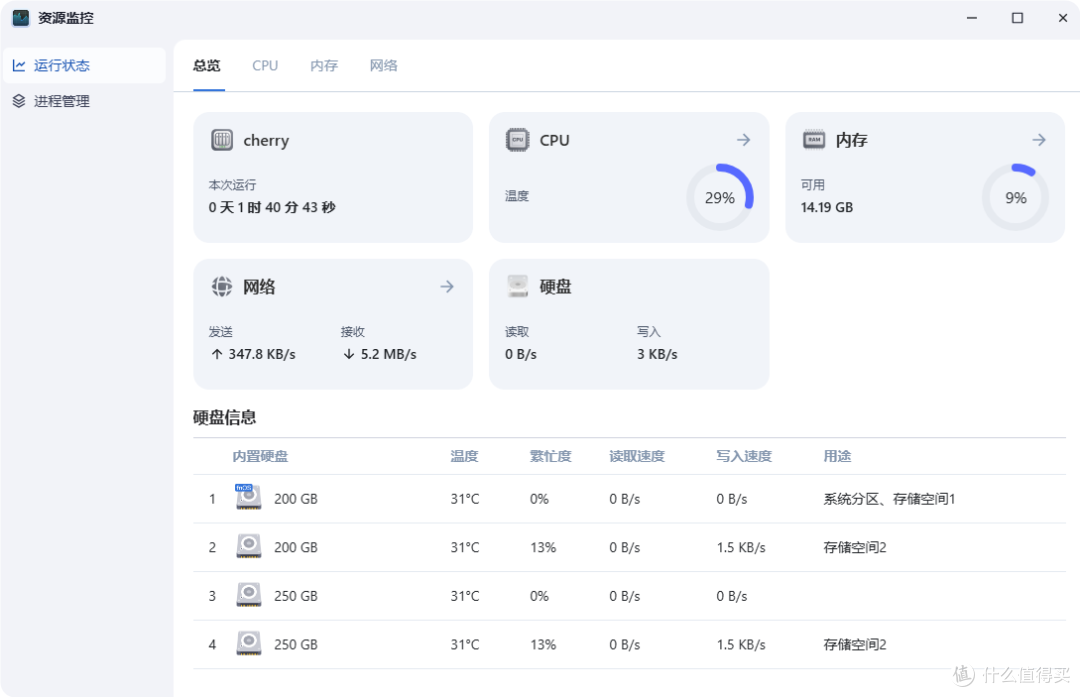Screen dimensions: 1080x697
Task: Click the frOS disk icon in row 1
Action: click(x=247, y=497)
